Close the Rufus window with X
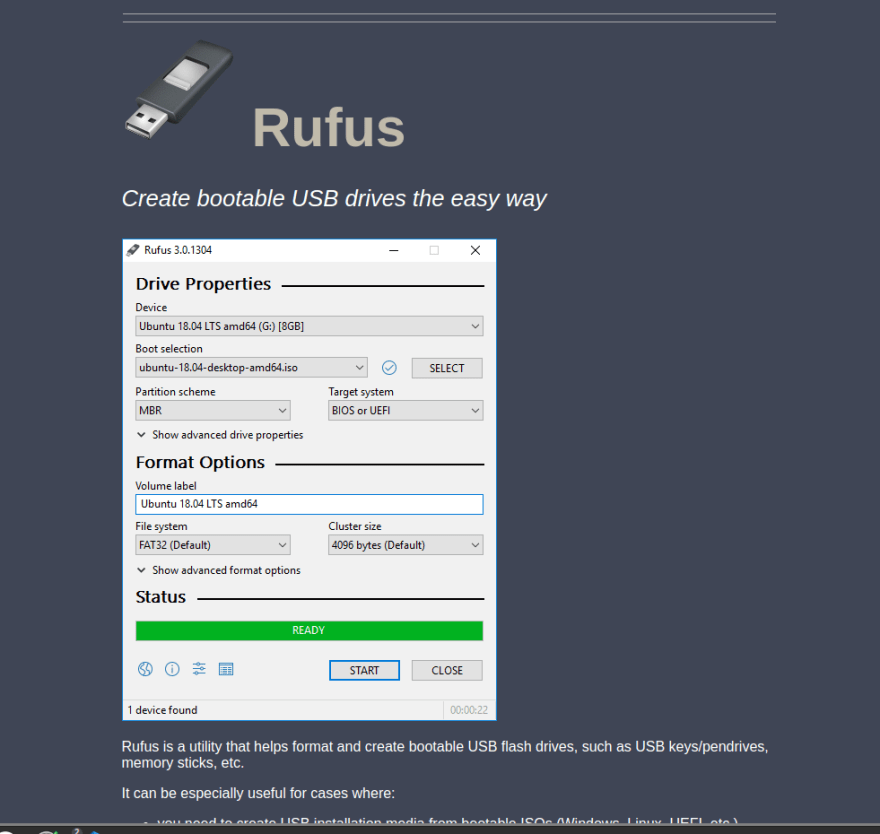 (475, 250)
